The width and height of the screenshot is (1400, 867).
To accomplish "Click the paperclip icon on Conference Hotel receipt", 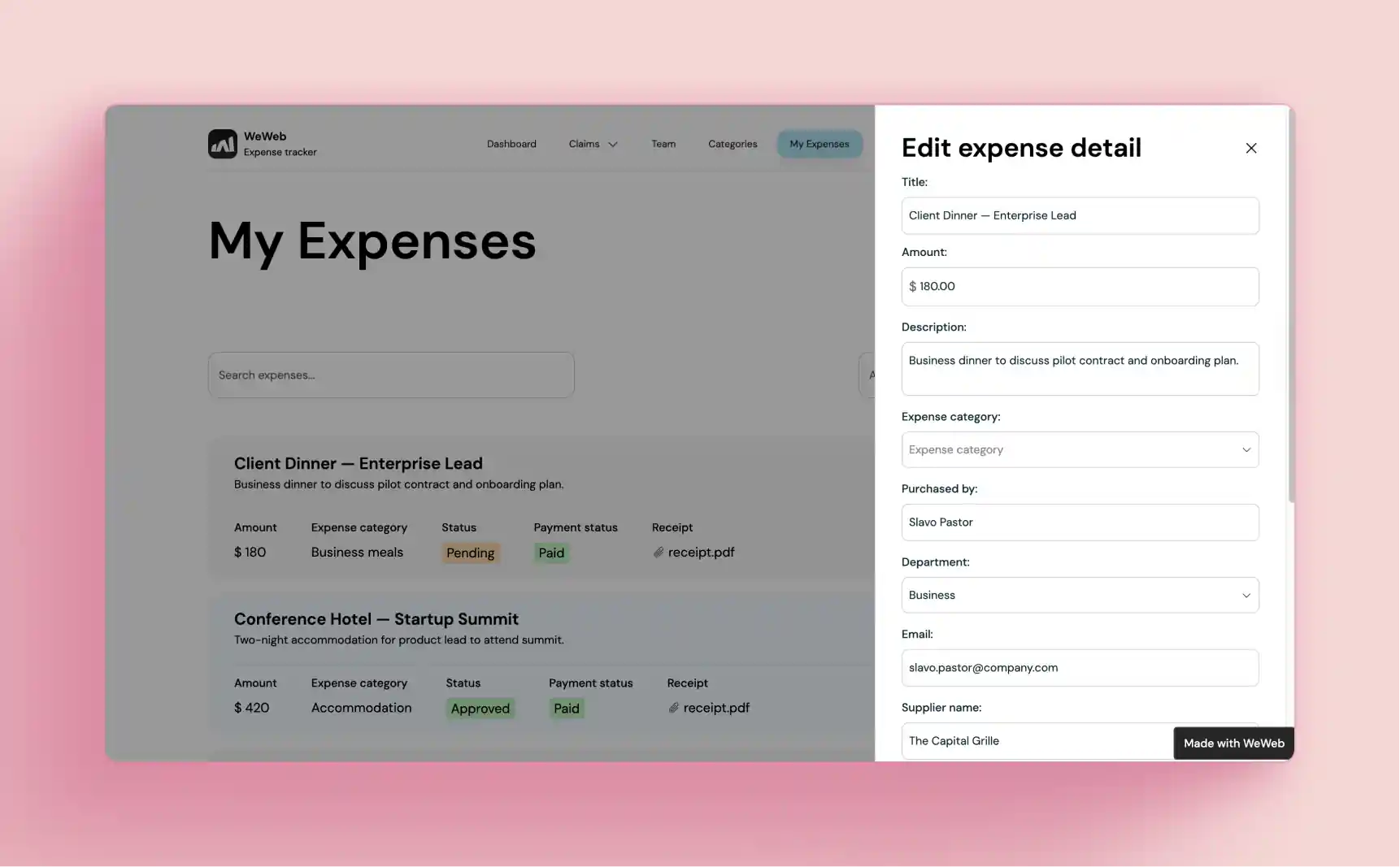I will 673,708.
